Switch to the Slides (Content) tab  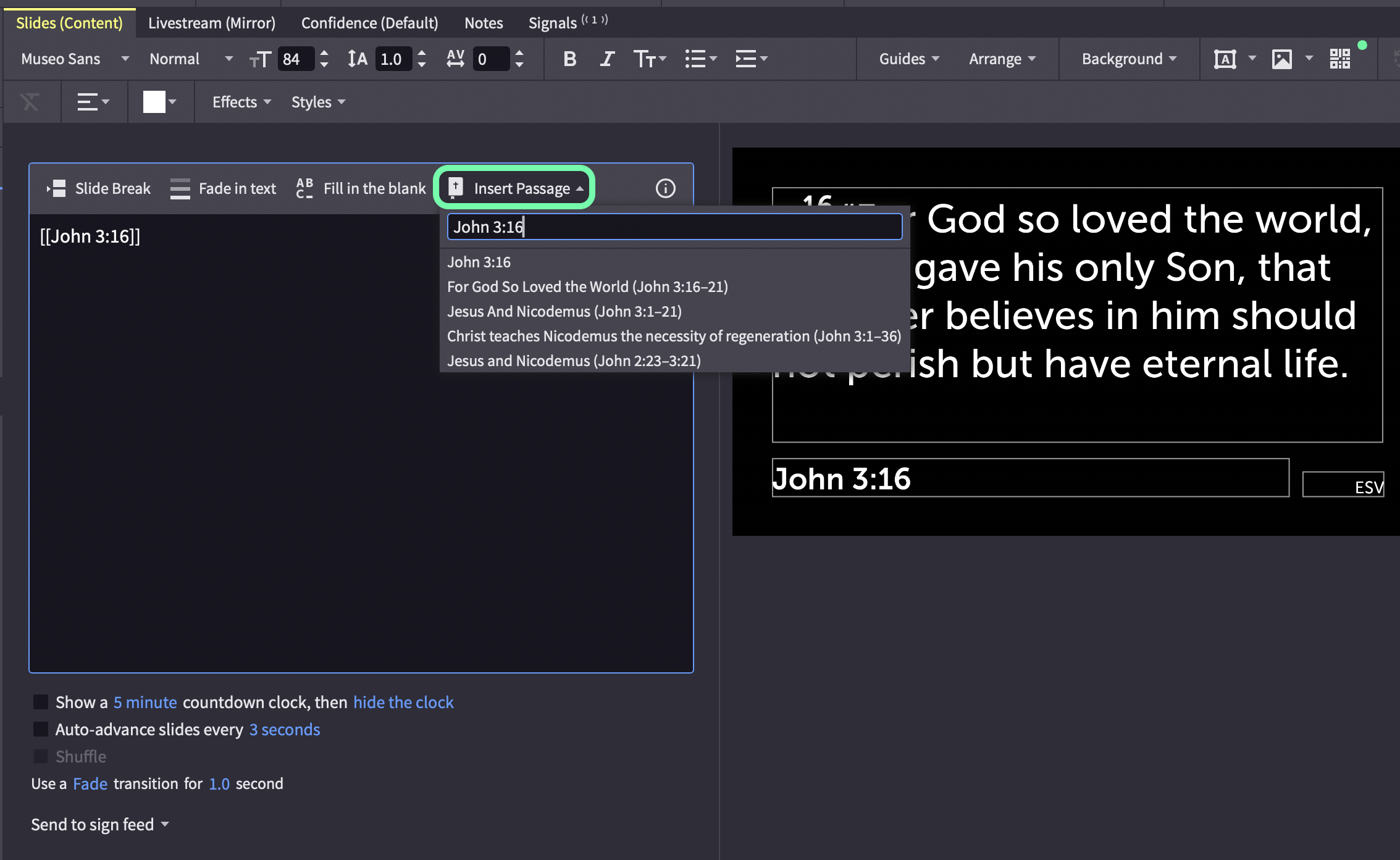coord(69,23)
